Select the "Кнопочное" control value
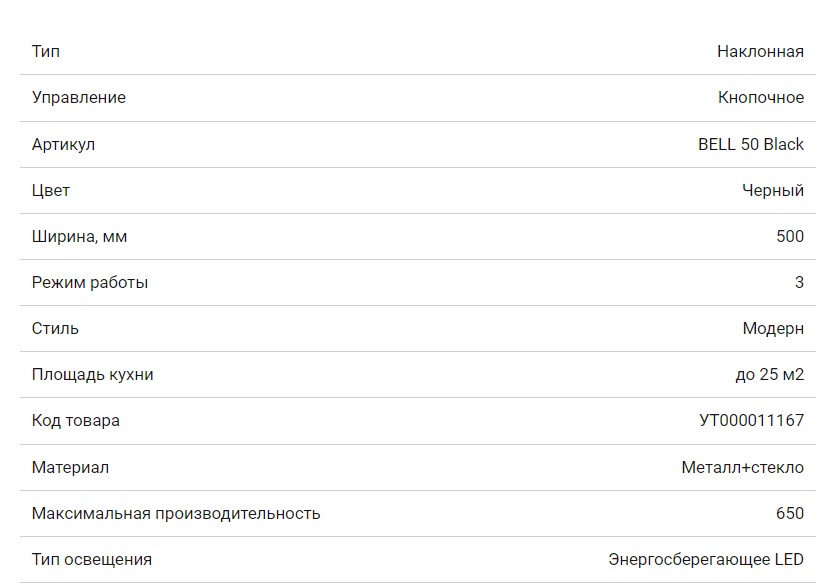The height and width of the screenshot is (584, 821). pos(761,98)
